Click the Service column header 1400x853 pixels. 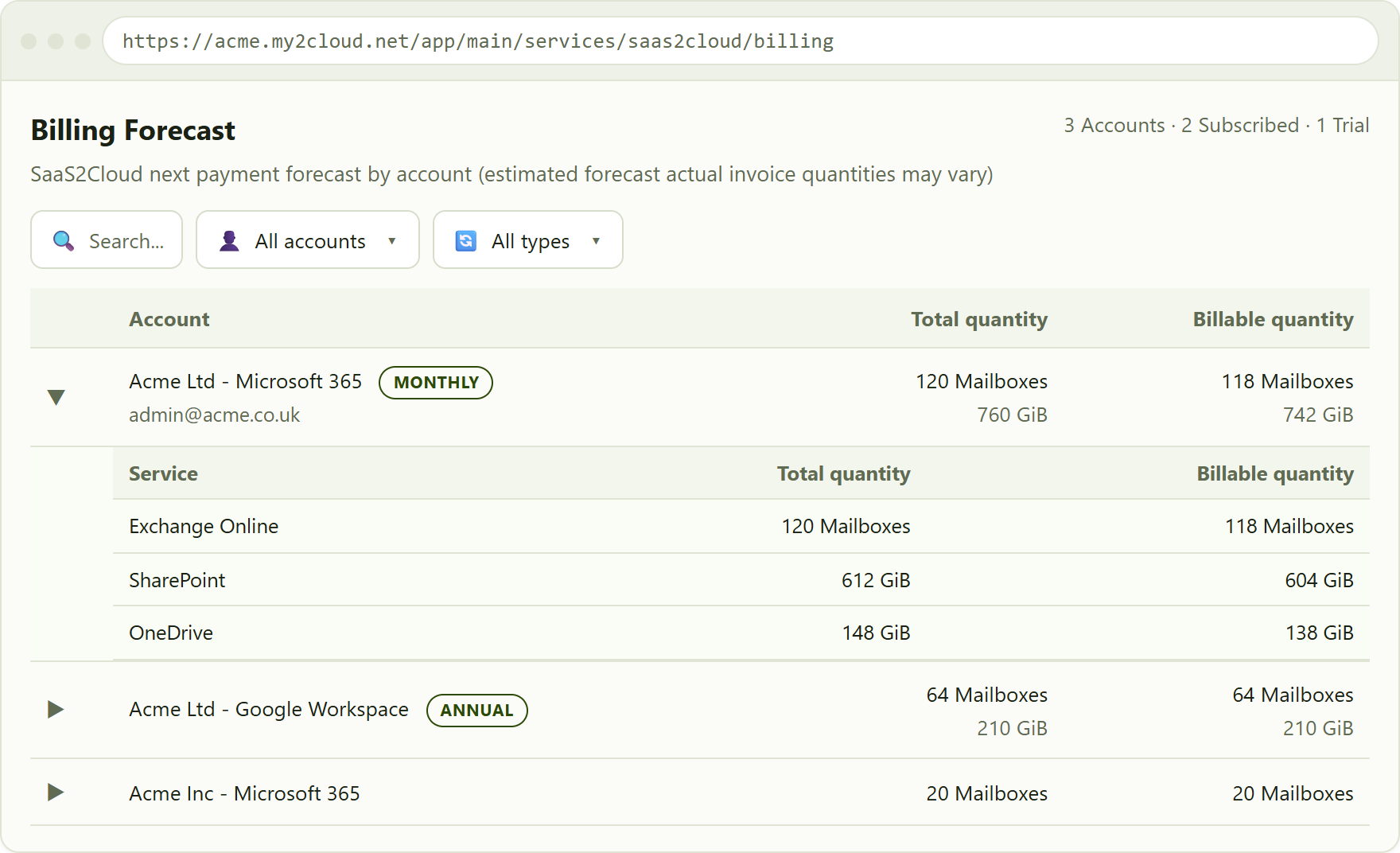163,473
